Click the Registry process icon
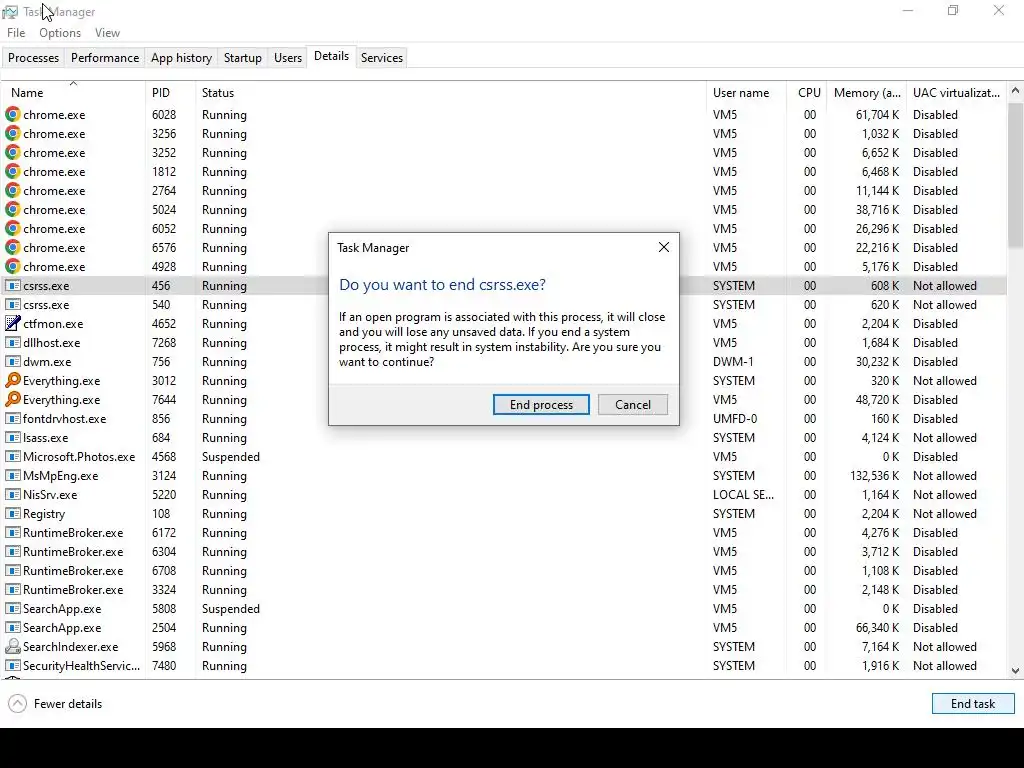1024x768 pixels. (x=12, y=513)
